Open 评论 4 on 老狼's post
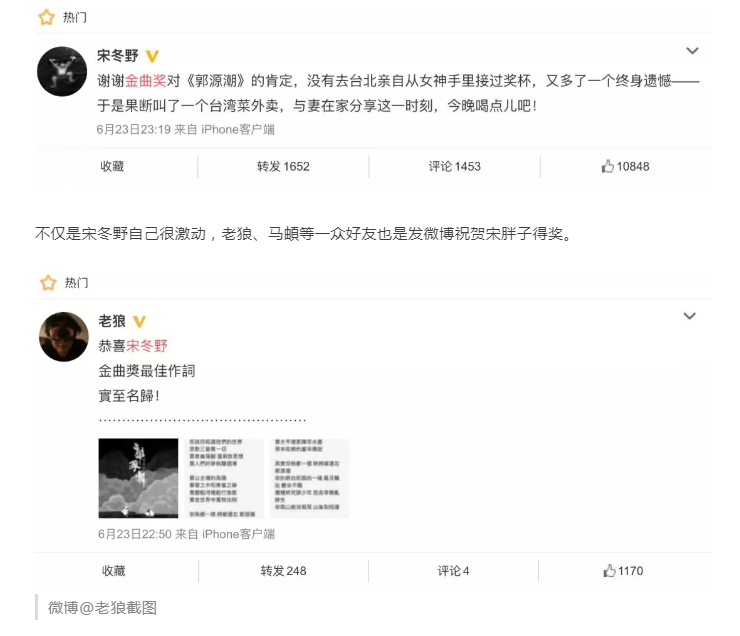Image resolution: width=740 pixels, height=636 pixels. point(453,571)
